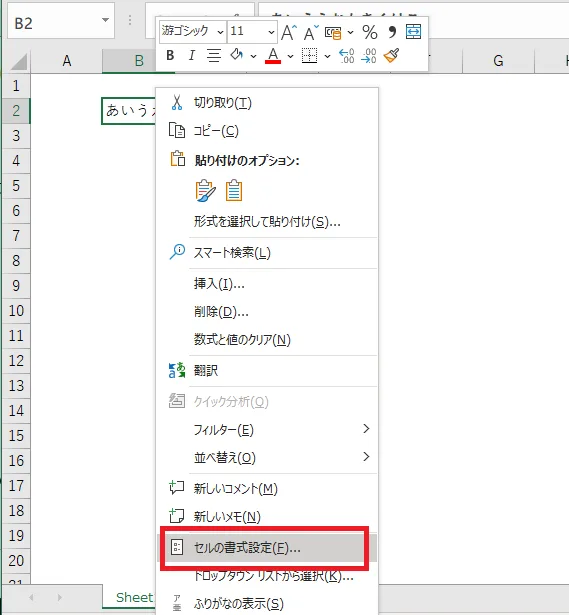Apply comma style

pos(392,32)
